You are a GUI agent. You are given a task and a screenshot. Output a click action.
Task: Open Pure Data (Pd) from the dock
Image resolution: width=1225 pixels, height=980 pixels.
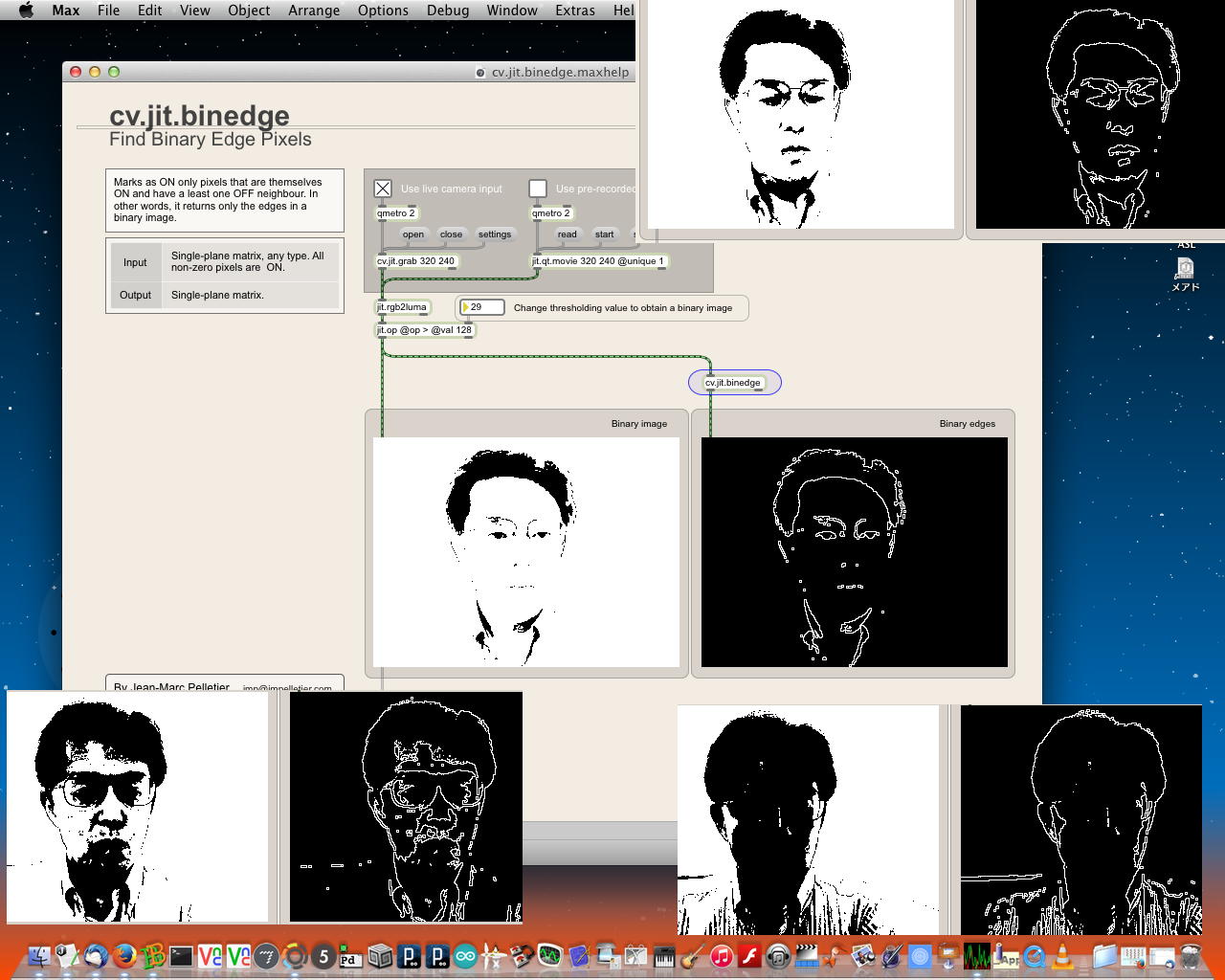pos(350,955)
